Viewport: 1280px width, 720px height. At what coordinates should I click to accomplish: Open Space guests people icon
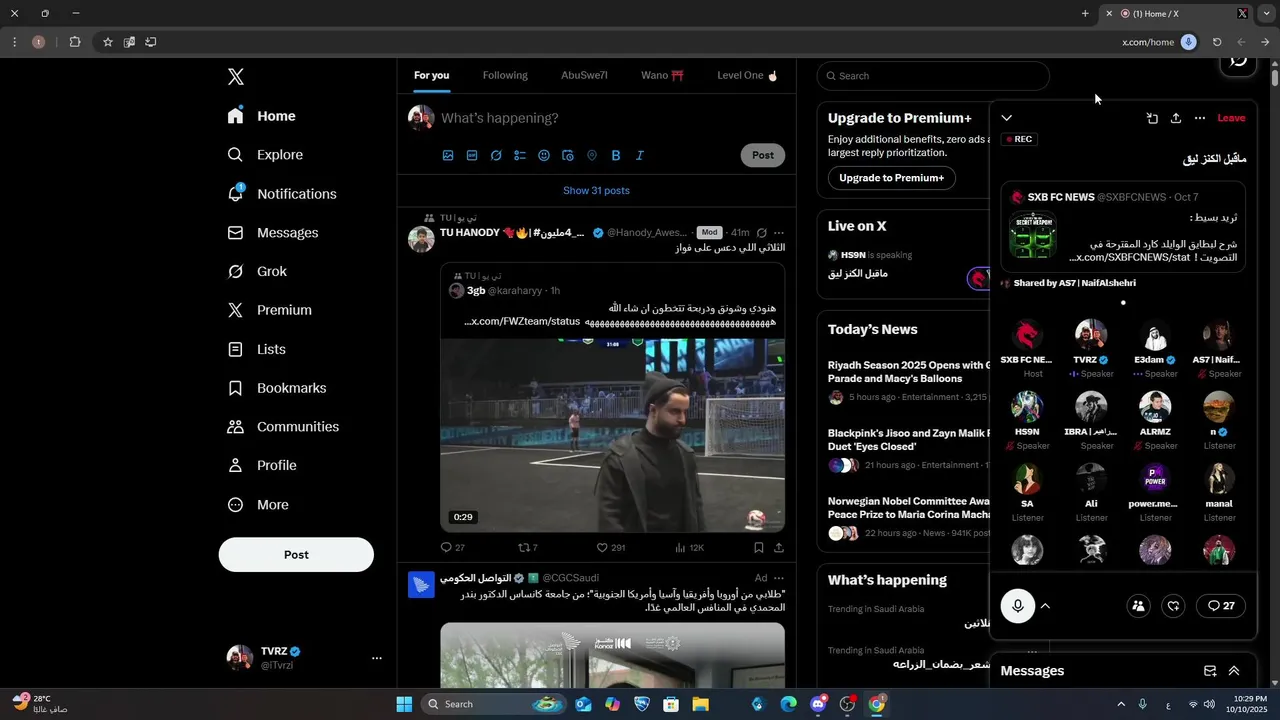click(x=1138, y=606)
